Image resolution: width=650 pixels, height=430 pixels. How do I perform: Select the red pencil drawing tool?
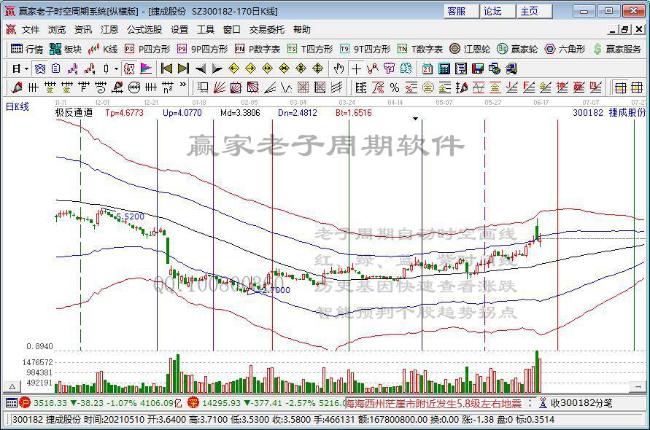(x=16, y=87)
